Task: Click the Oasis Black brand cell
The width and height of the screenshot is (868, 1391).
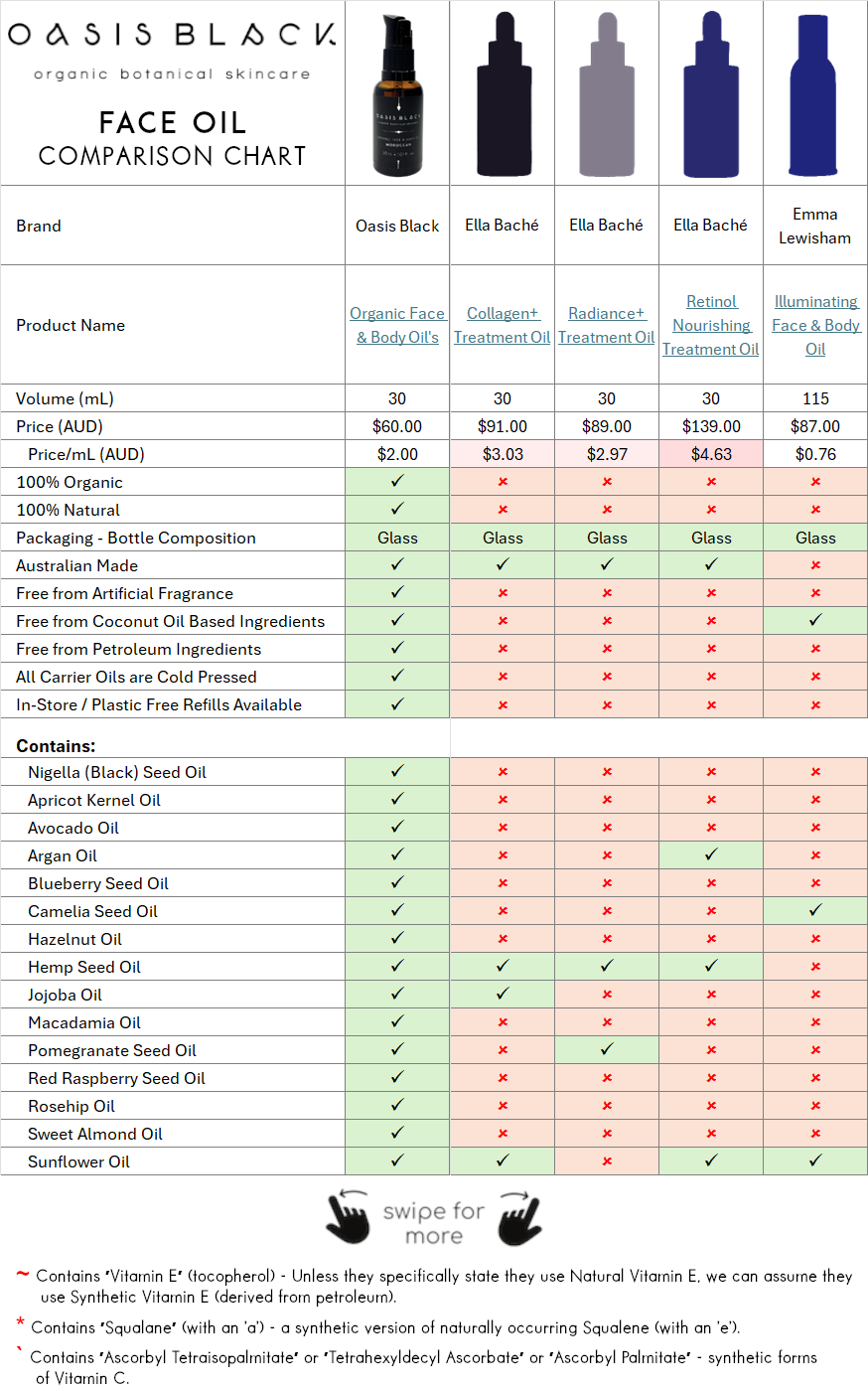Action: click(397, 226)
